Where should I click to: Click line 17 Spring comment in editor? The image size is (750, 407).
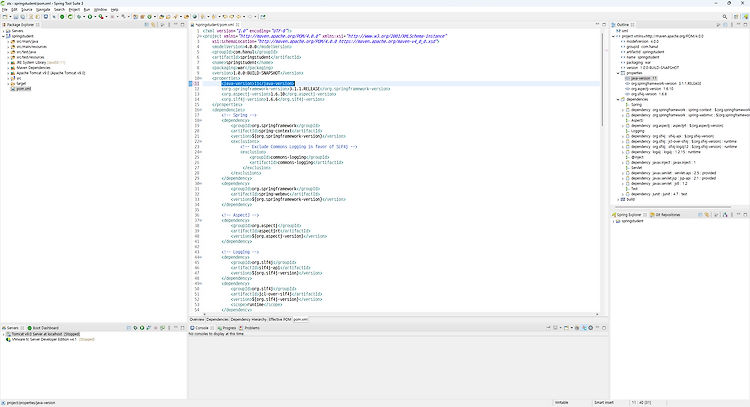tap(239, 115)
